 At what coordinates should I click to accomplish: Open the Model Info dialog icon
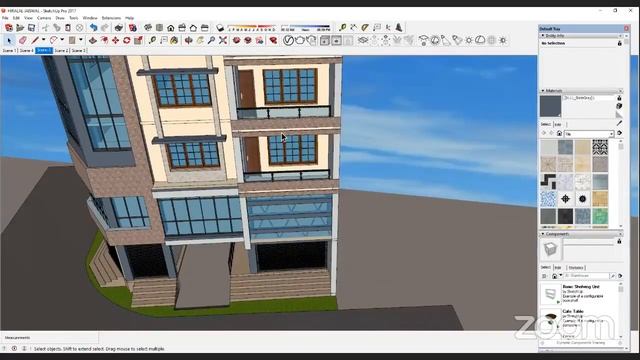click(133, 28)
